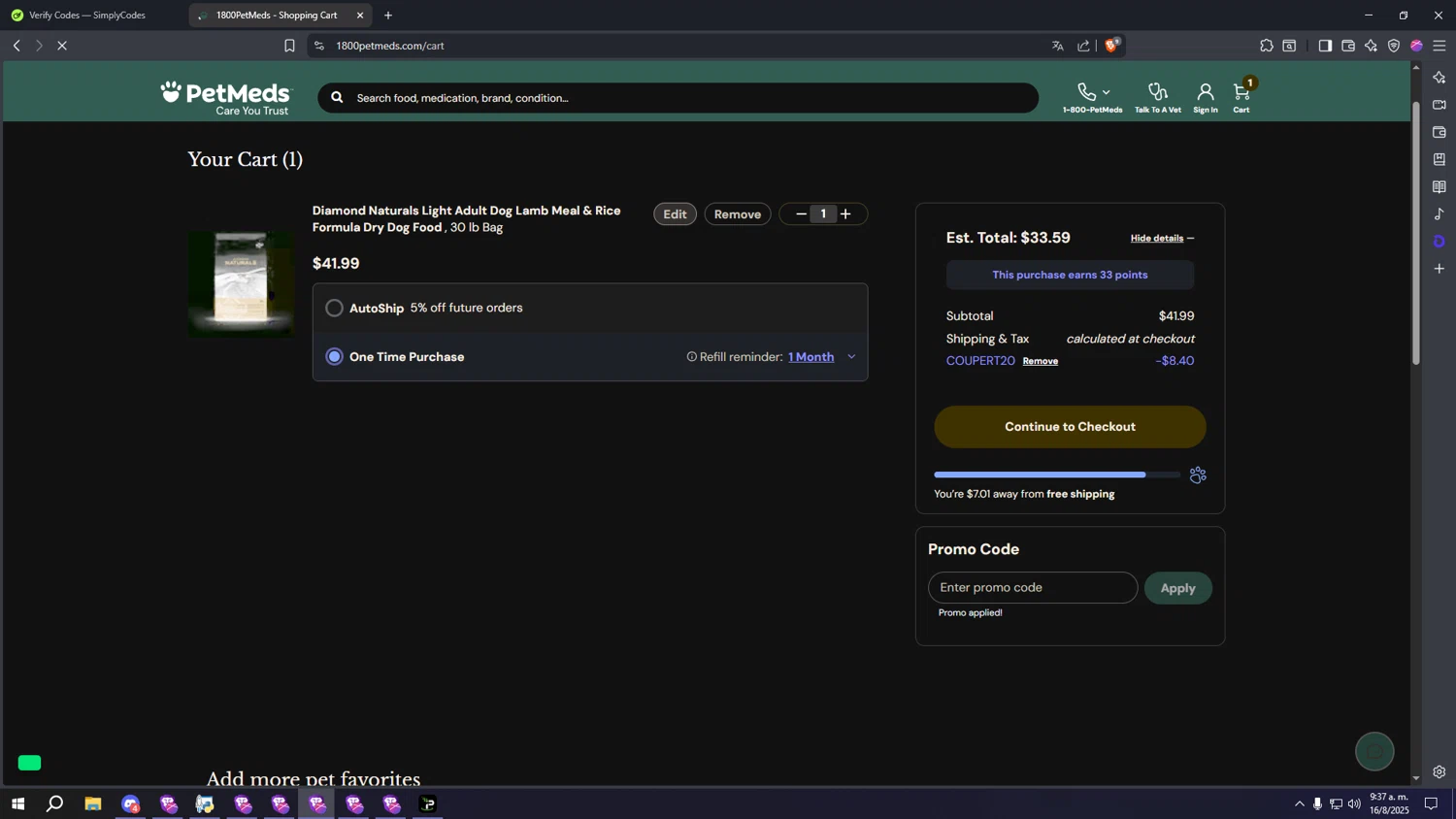This screenshot has height=819, width=1456.
Task: Expand the refill reminder chevron
Action: [x=851, y=357]
